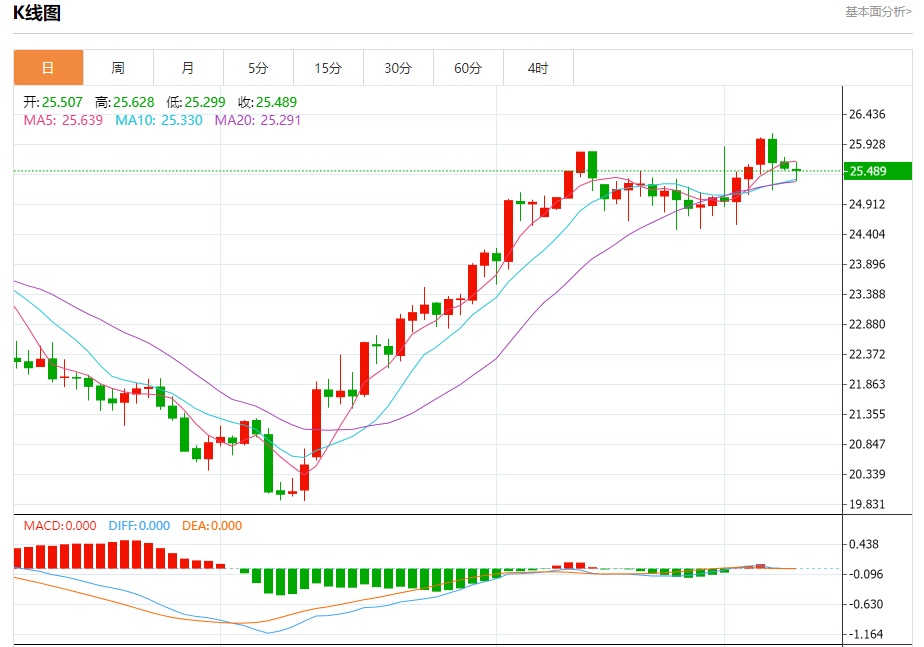Click the 19.831 price axis label

(867, 504)
